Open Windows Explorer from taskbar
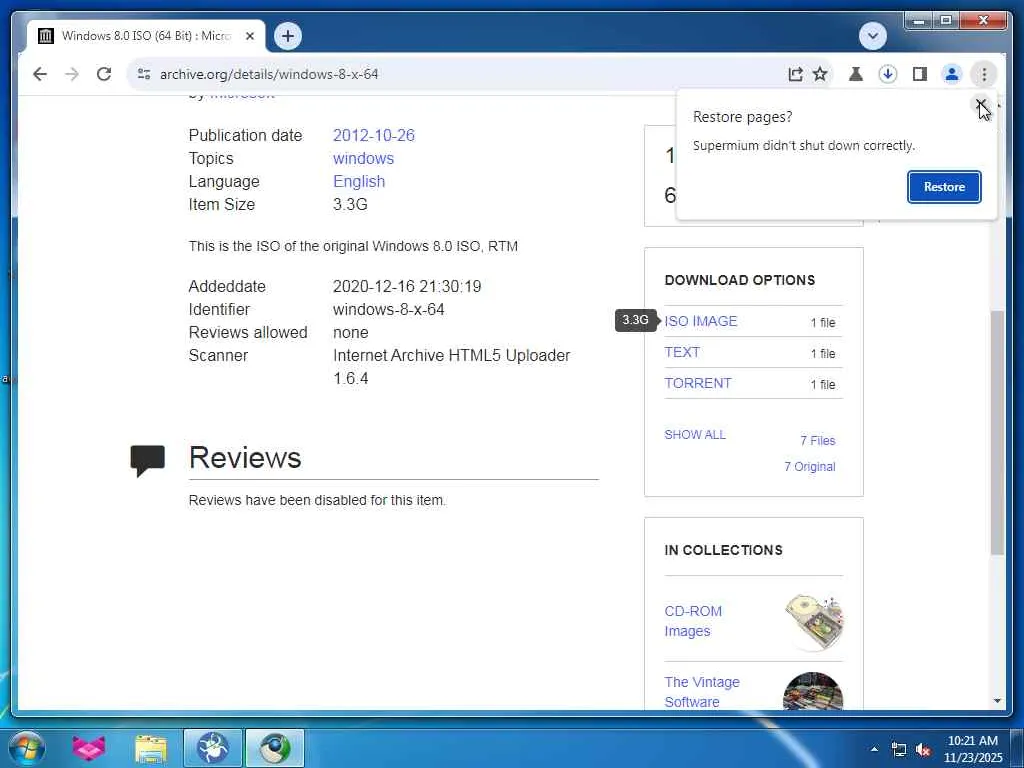 151,748
